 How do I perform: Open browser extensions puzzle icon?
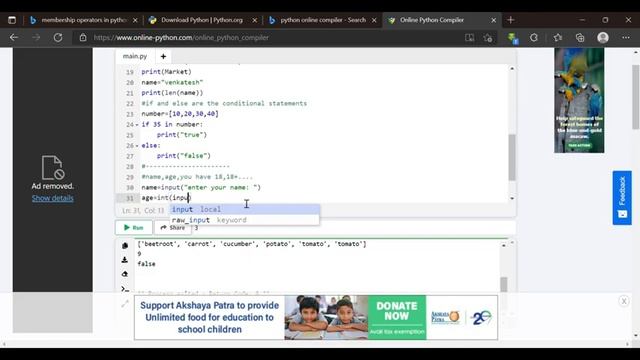(x=534, y=38)
